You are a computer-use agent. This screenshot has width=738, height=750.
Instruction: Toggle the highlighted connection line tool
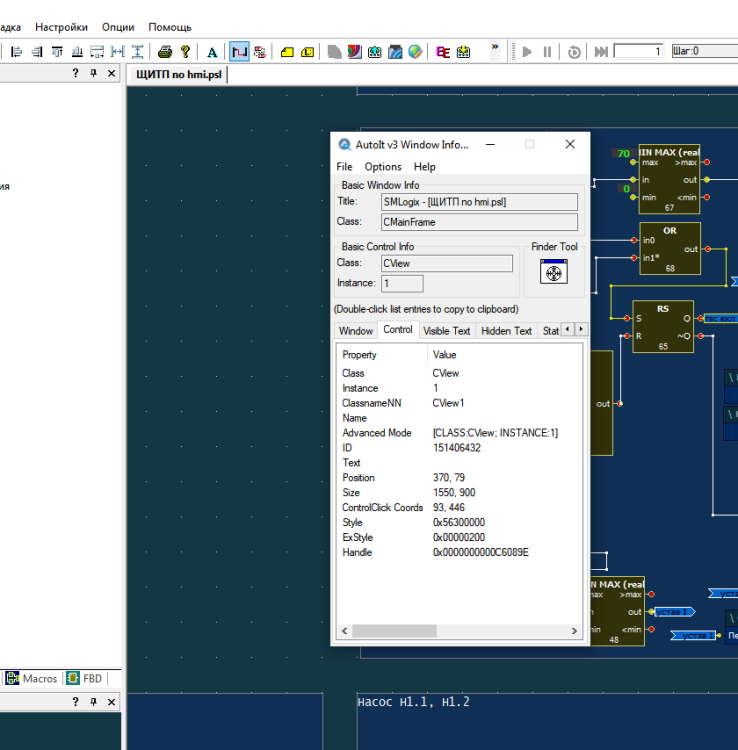point(239,52)
